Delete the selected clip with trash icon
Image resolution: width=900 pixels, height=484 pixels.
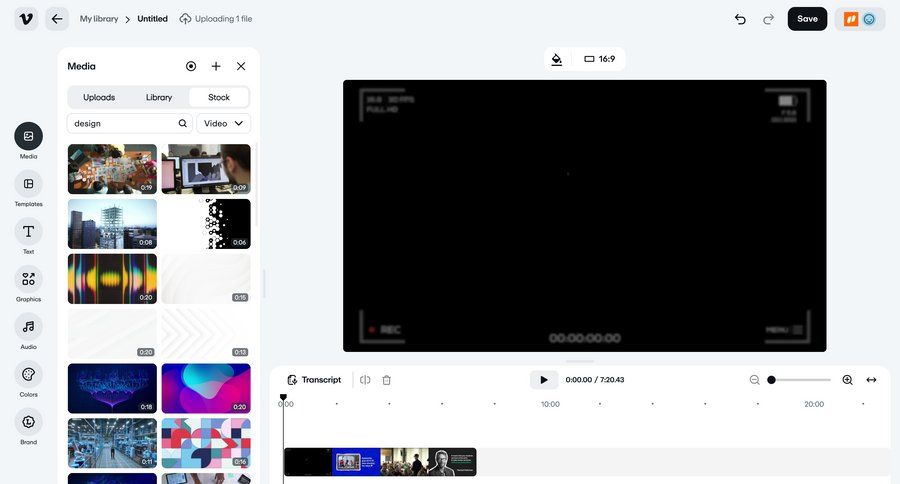click(387, 380)
